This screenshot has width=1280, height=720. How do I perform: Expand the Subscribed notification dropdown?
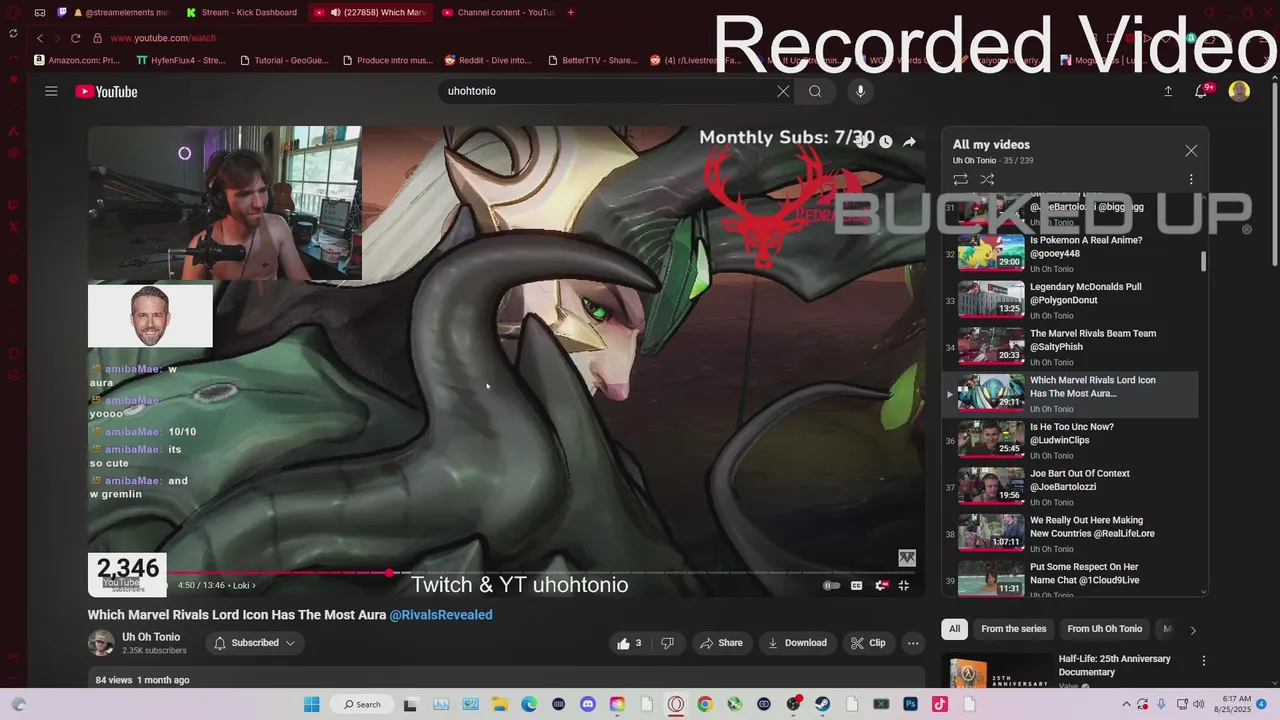tap(255, 643)
